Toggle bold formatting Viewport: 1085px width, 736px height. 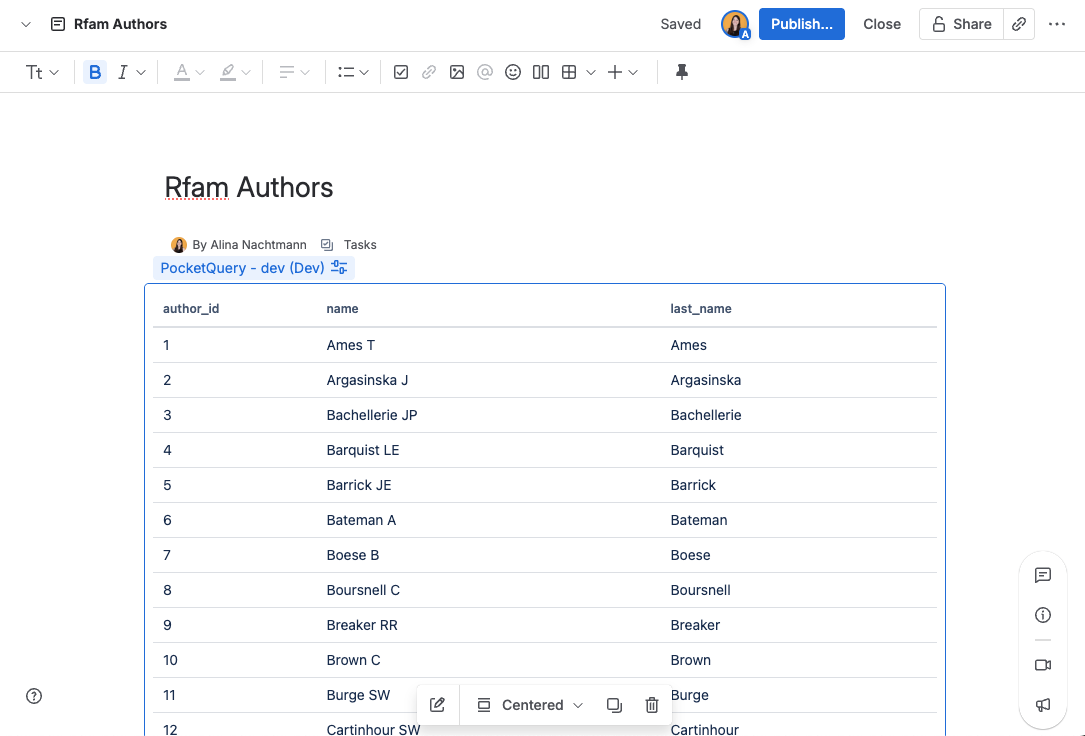[95, 71]
